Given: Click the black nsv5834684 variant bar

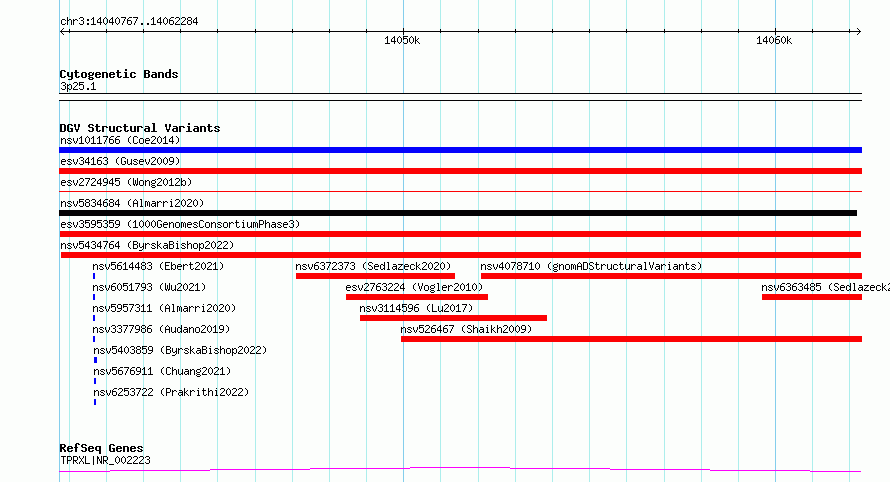Looking at the screenshot, I should coord(458,213).
